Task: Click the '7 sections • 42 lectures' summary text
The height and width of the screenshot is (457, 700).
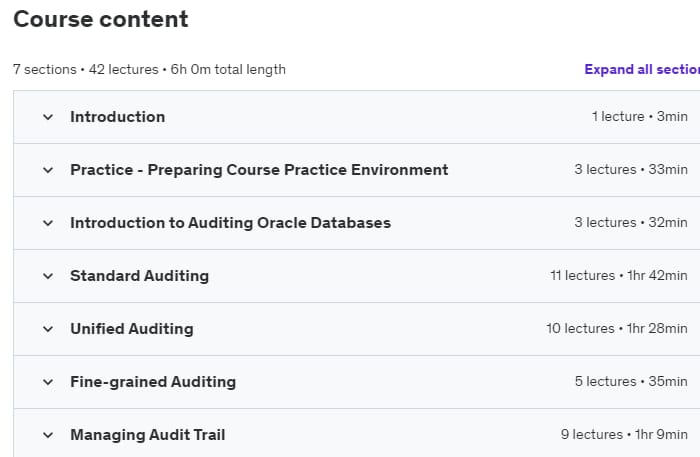Action: [86, 70]
